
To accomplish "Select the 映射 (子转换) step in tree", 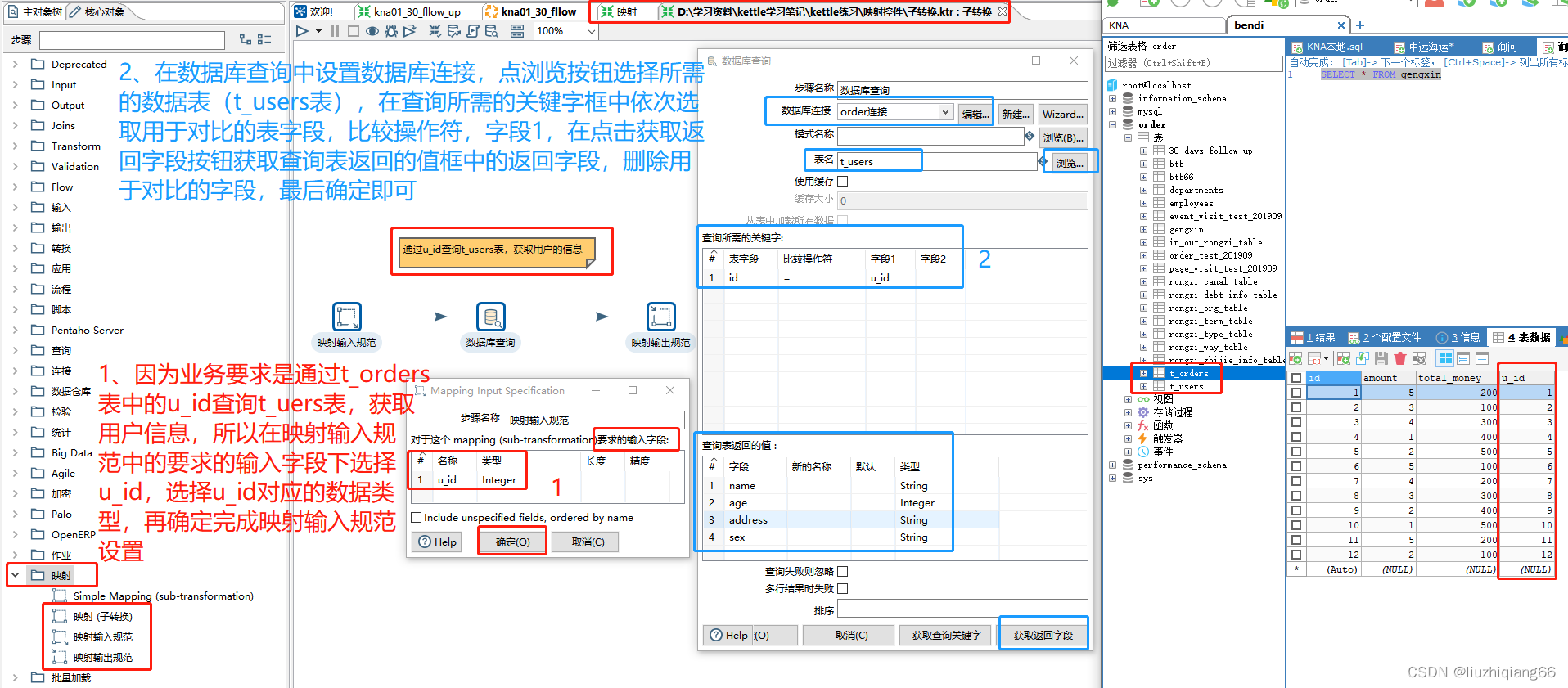I will tap(102, 616).
